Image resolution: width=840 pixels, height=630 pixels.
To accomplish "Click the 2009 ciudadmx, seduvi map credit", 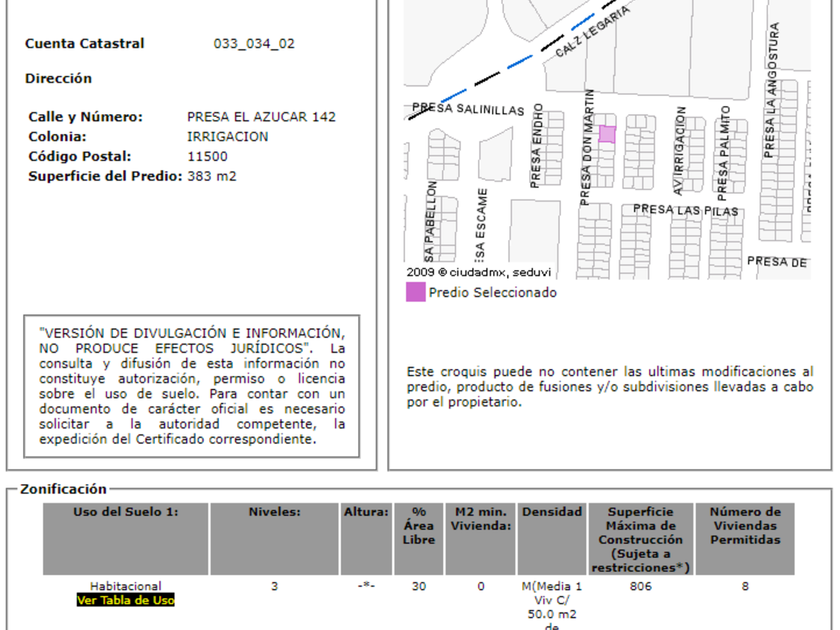I will pos(478,272).
